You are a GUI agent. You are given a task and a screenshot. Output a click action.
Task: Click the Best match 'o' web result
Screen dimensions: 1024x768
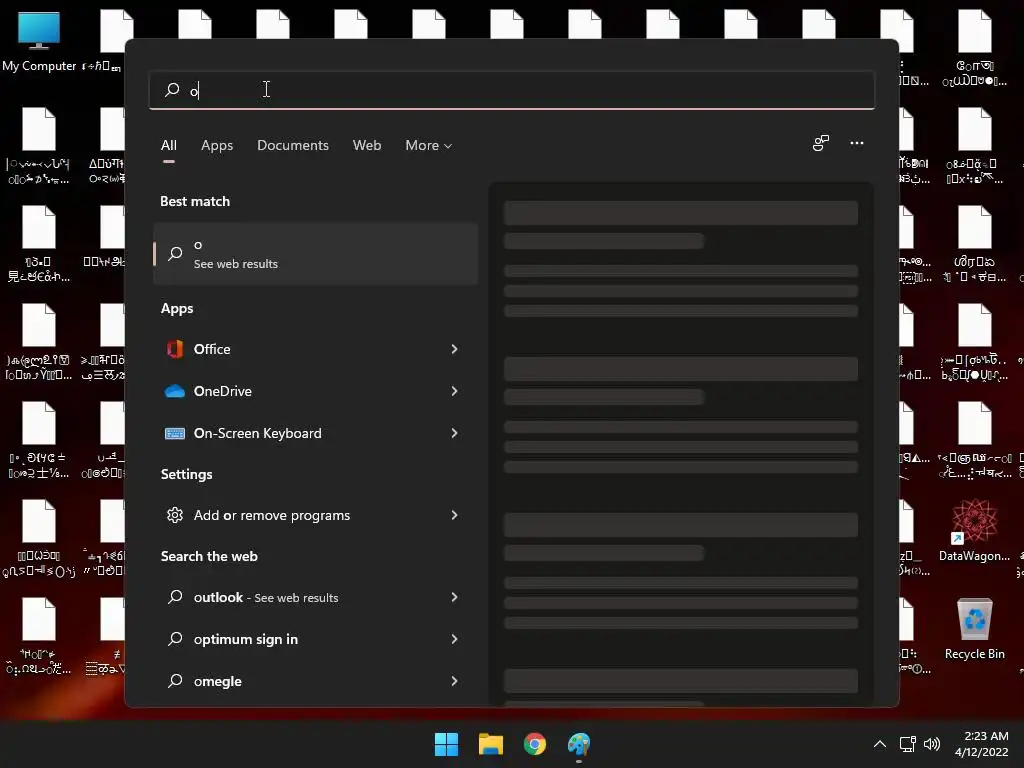tap(315, 254)
